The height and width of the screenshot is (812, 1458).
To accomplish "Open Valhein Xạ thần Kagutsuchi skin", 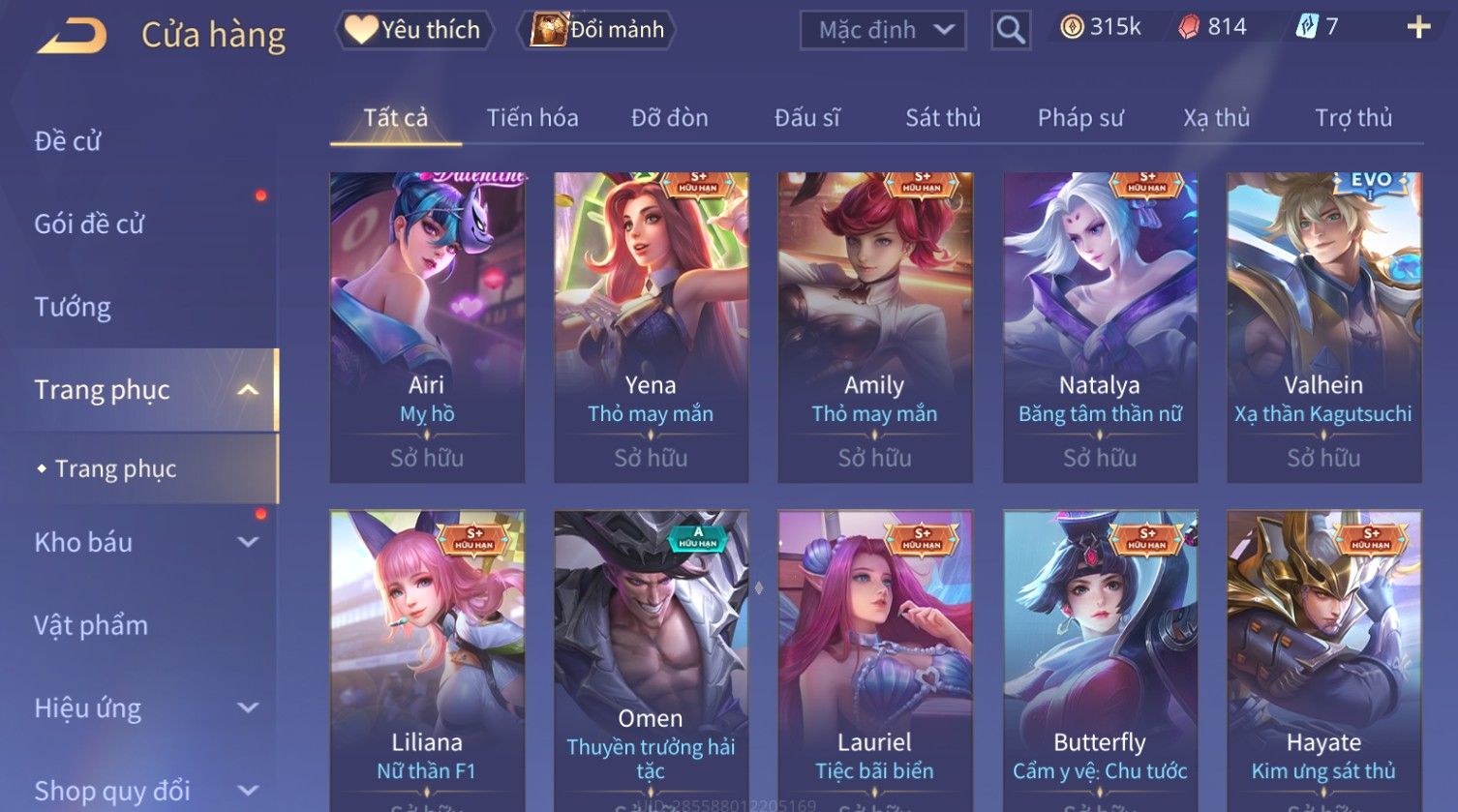I will [1323, 327].
